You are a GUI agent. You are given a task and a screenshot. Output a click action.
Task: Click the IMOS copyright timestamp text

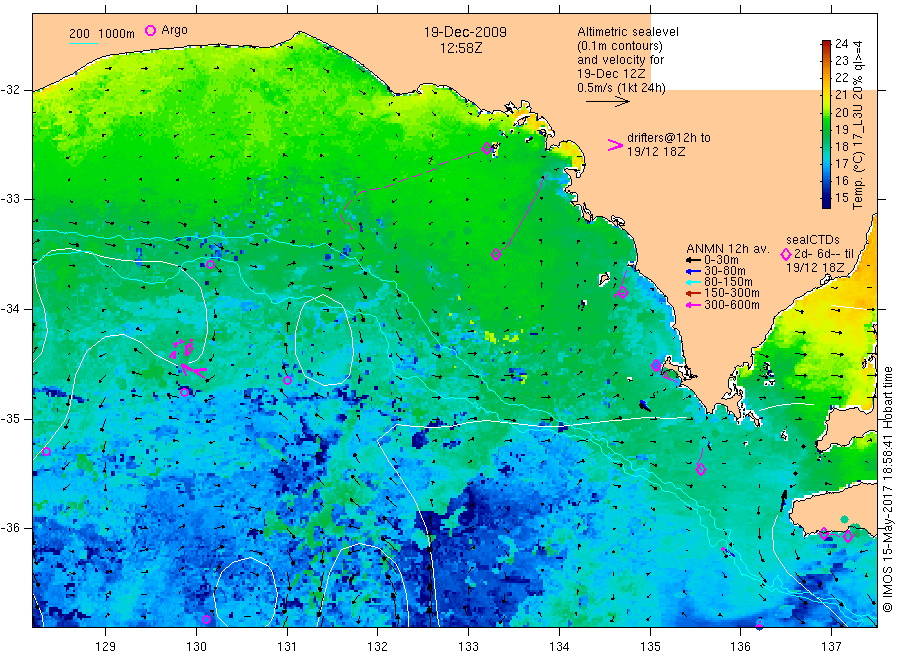tap(887, 489)
